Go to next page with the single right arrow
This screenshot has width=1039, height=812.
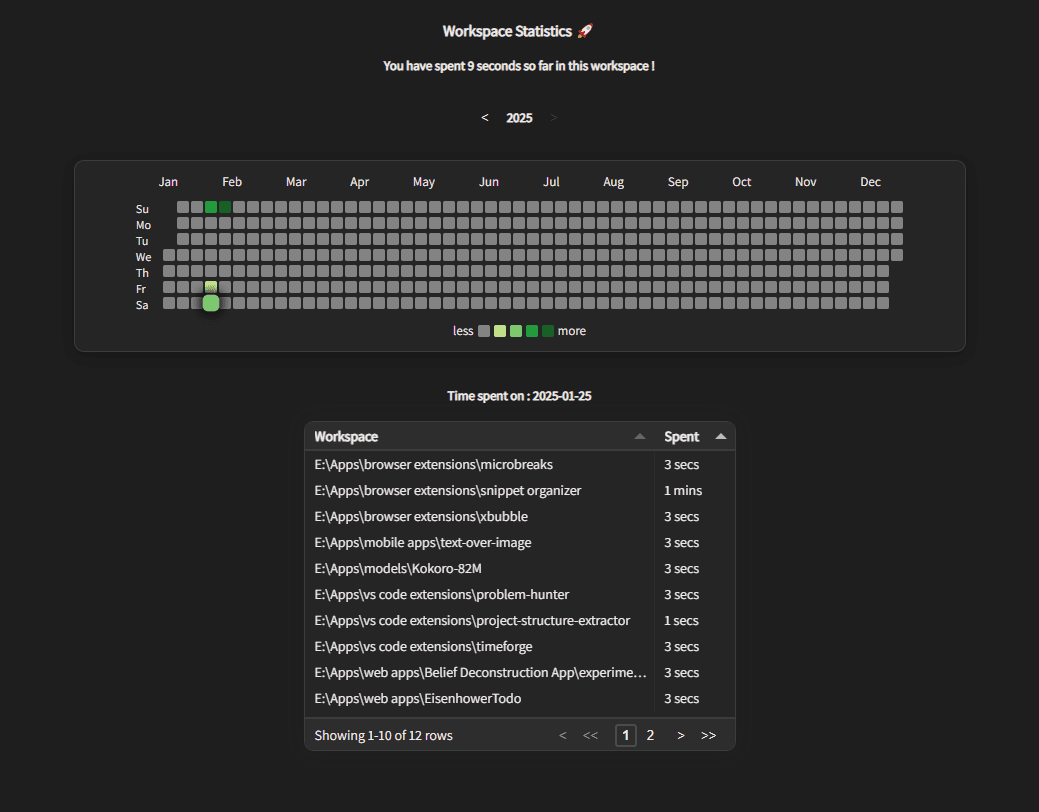click(681, 736)
